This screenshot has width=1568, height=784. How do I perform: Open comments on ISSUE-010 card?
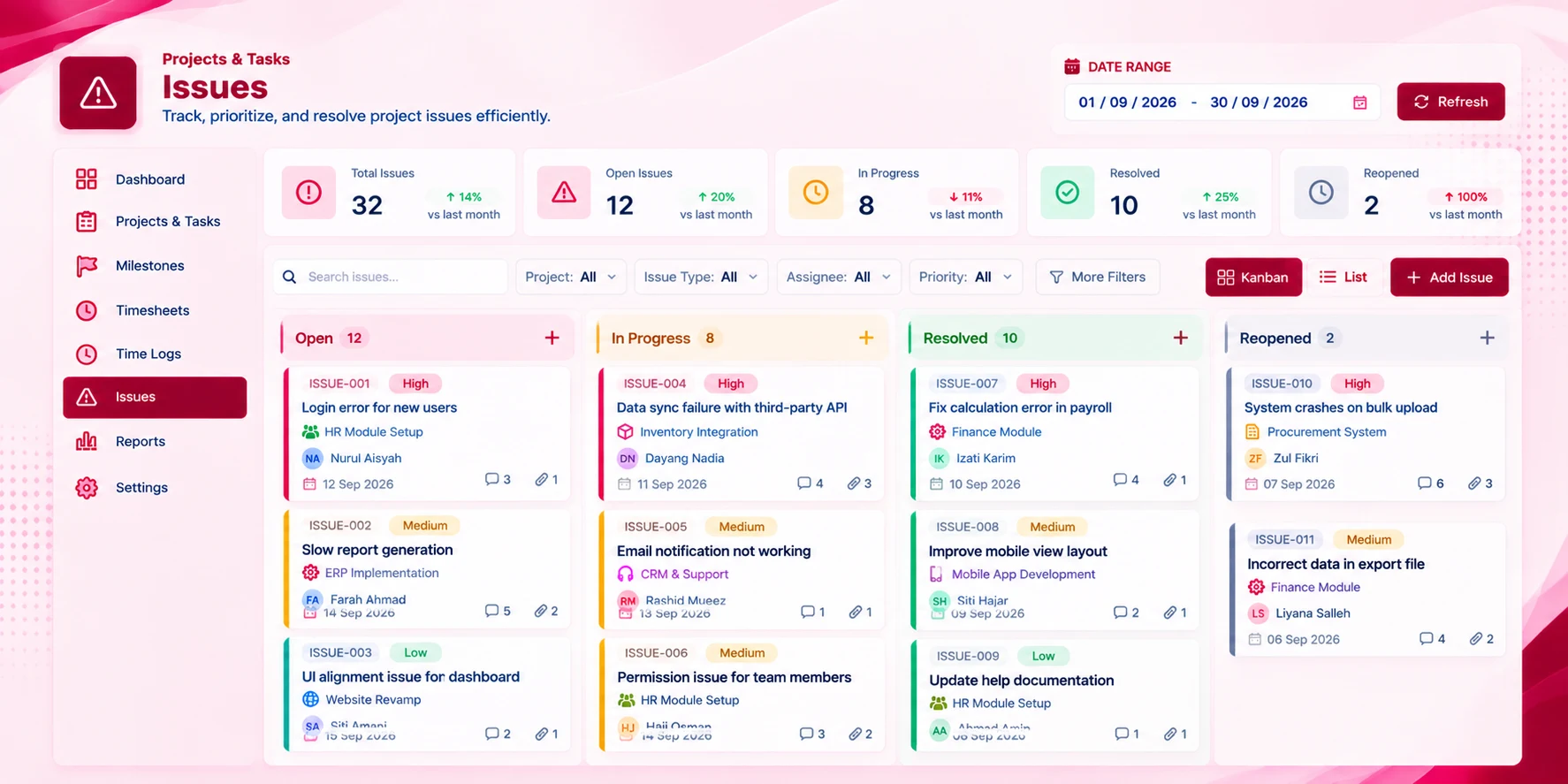coord(1430,483)
